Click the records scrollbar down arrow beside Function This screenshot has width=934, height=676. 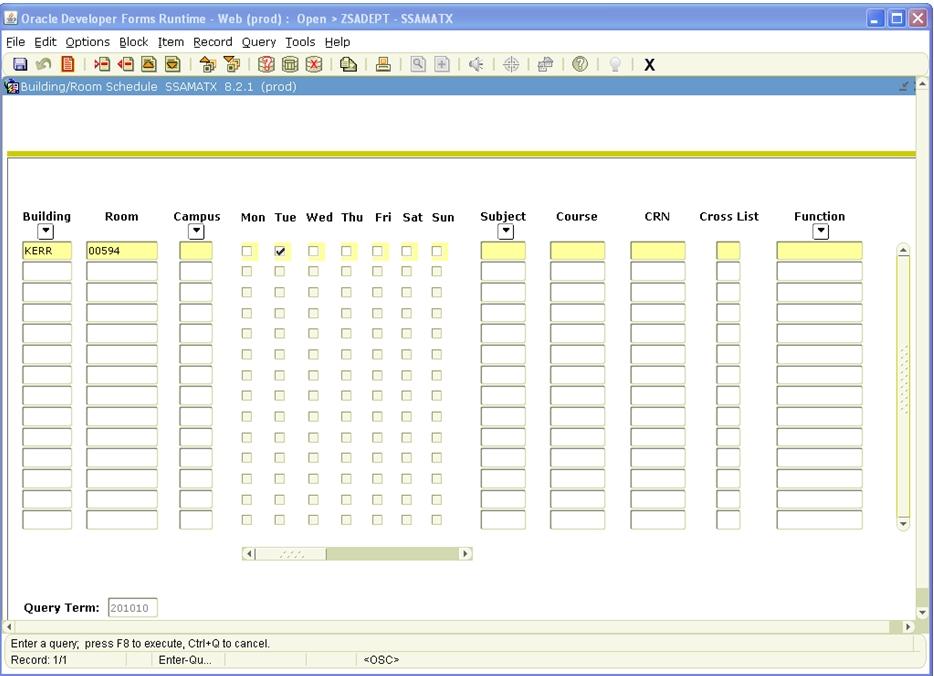903,524
